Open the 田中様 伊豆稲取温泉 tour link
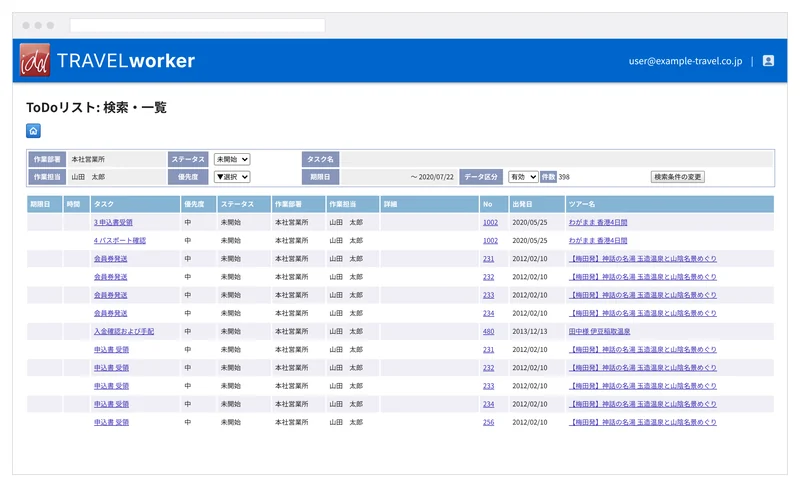 599,331
